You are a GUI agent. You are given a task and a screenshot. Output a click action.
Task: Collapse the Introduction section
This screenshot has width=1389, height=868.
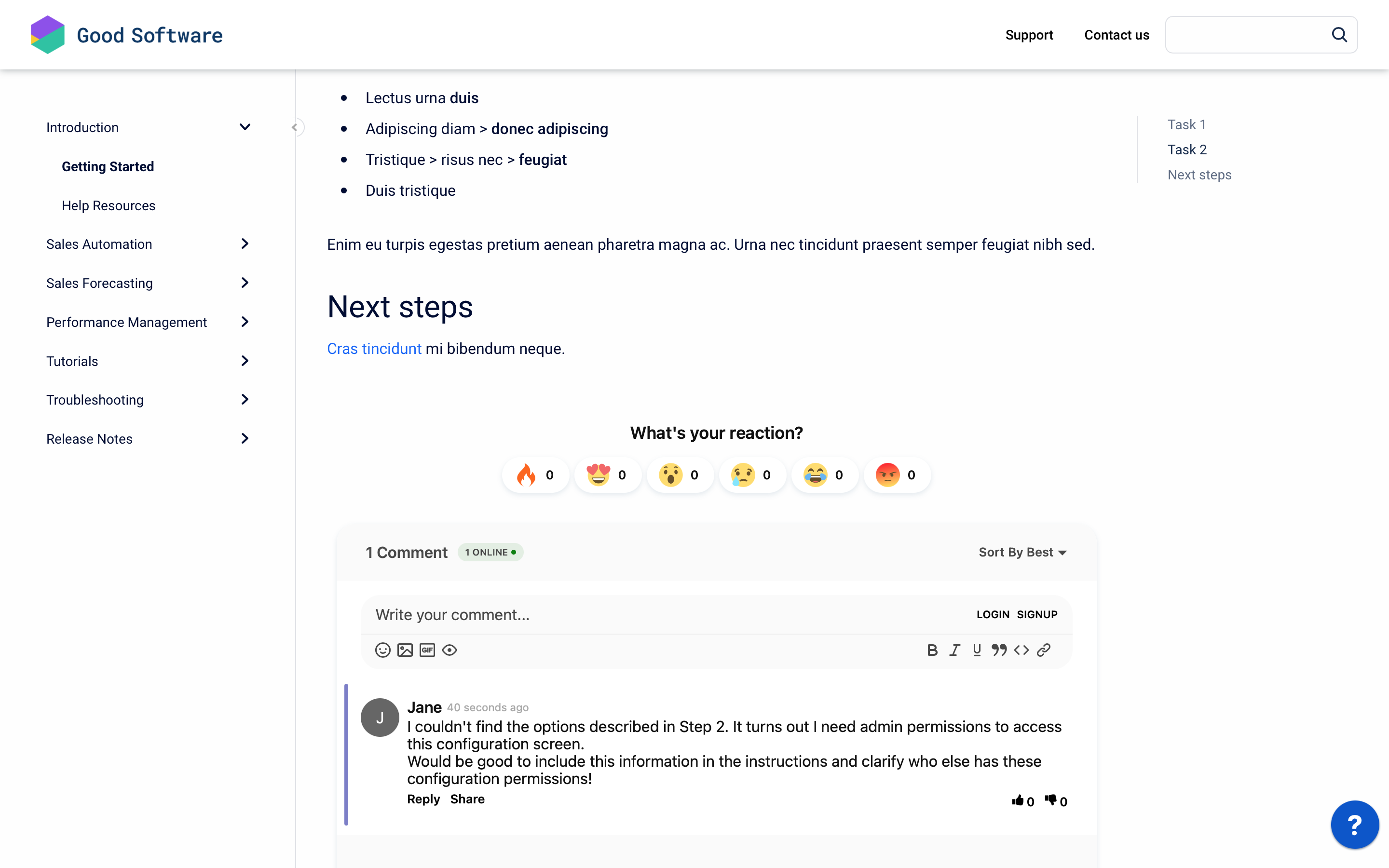click(x=245, y=127)
